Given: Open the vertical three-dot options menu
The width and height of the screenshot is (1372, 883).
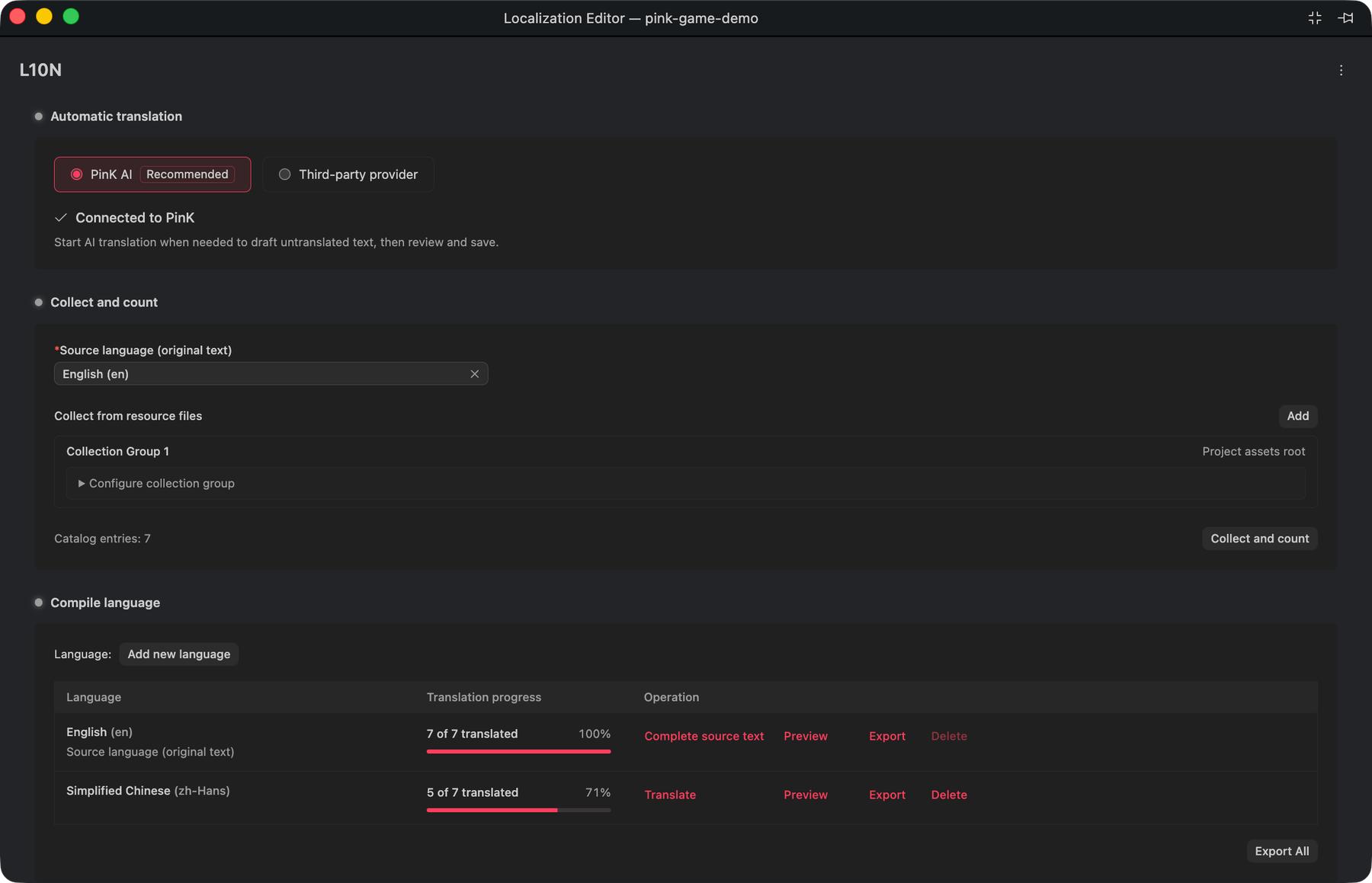Looking at the screenshot, I should (x=1341, y=70).
